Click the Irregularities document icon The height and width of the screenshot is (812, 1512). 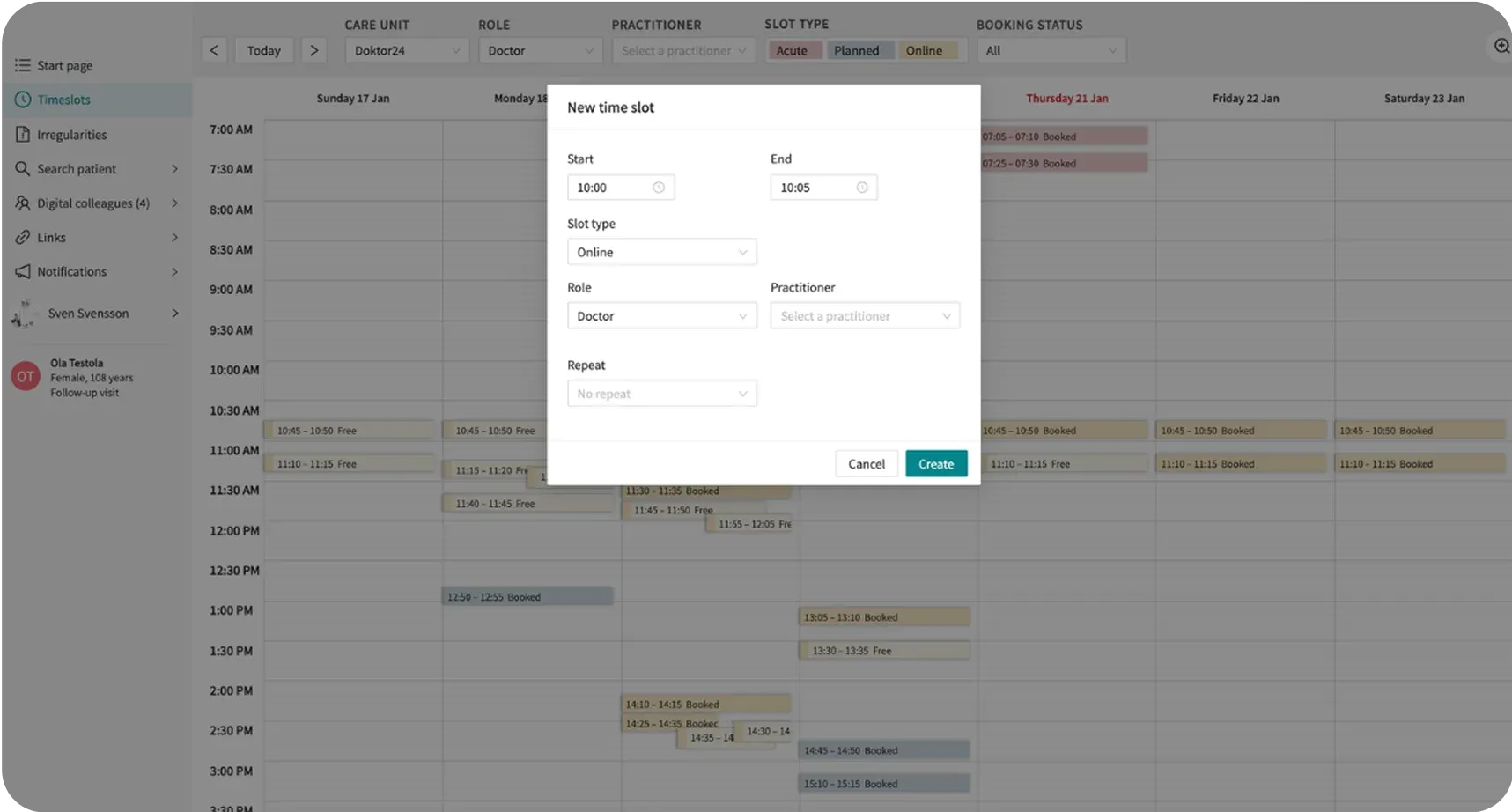pos(23,135)
